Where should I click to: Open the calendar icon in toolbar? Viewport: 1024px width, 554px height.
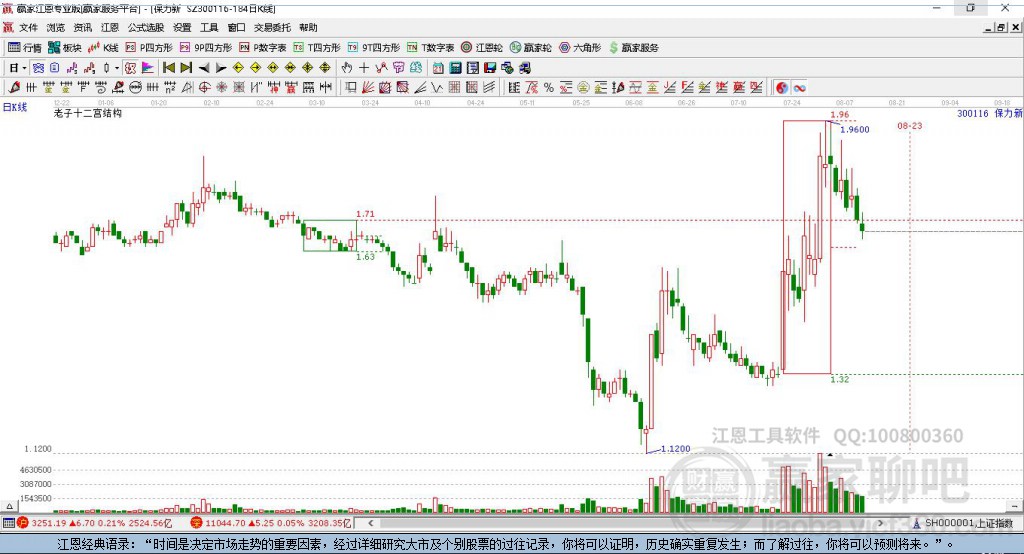(x=438, y=68)
